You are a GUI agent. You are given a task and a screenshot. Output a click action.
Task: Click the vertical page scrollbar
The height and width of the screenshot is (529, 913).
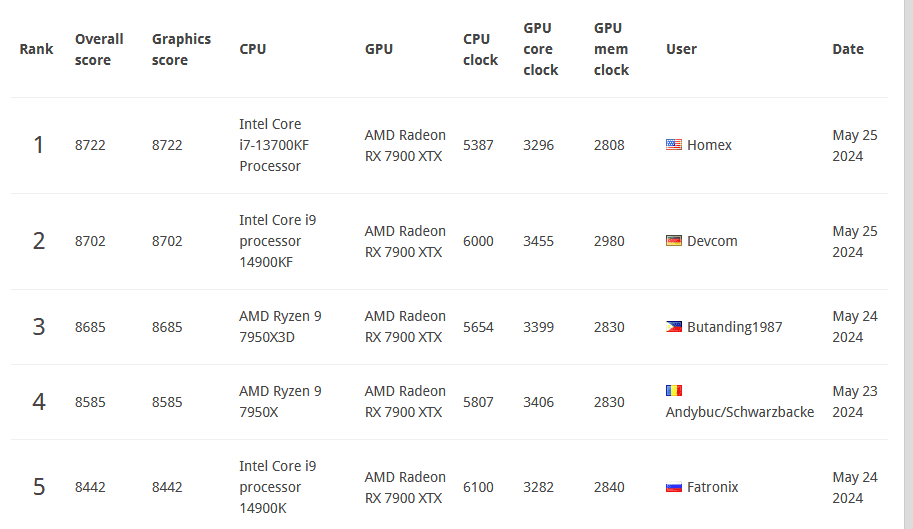pyautogui.click(x=908, y=264)
